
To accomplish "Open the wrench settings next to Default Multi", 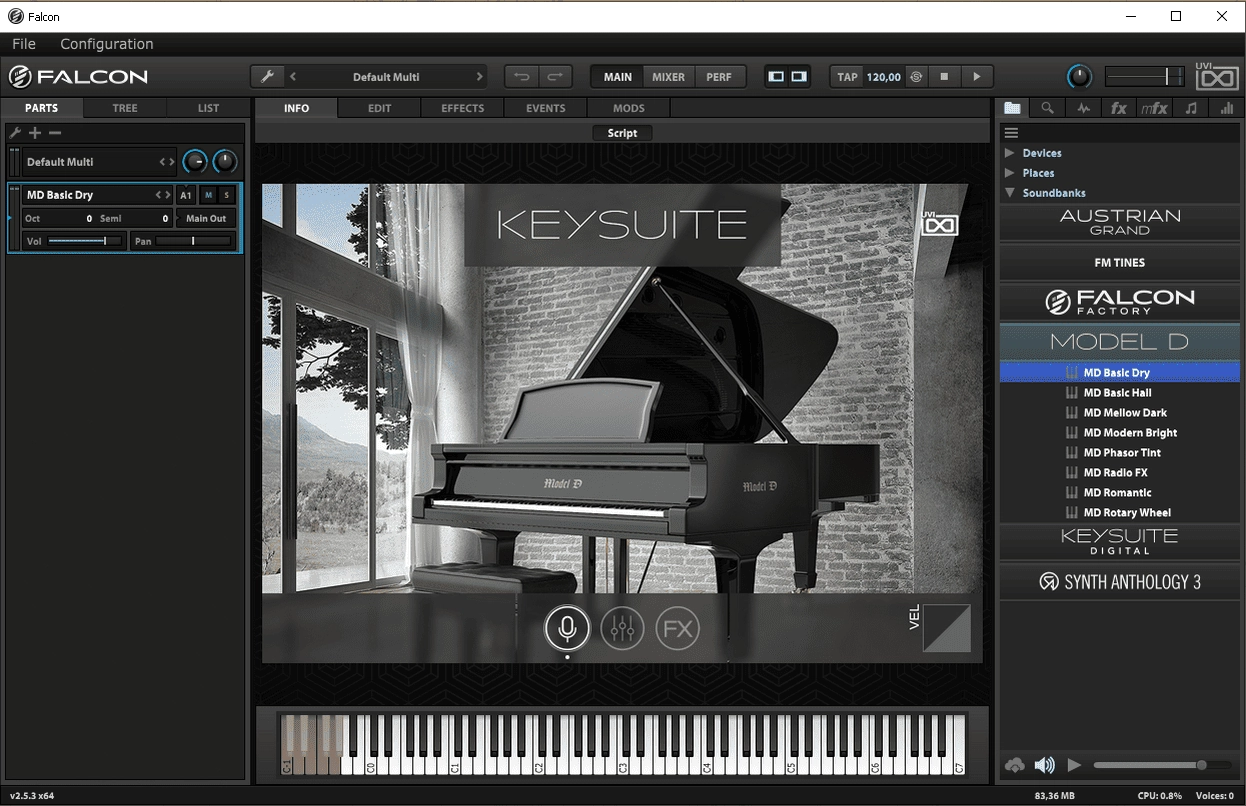I will [266, 77].
